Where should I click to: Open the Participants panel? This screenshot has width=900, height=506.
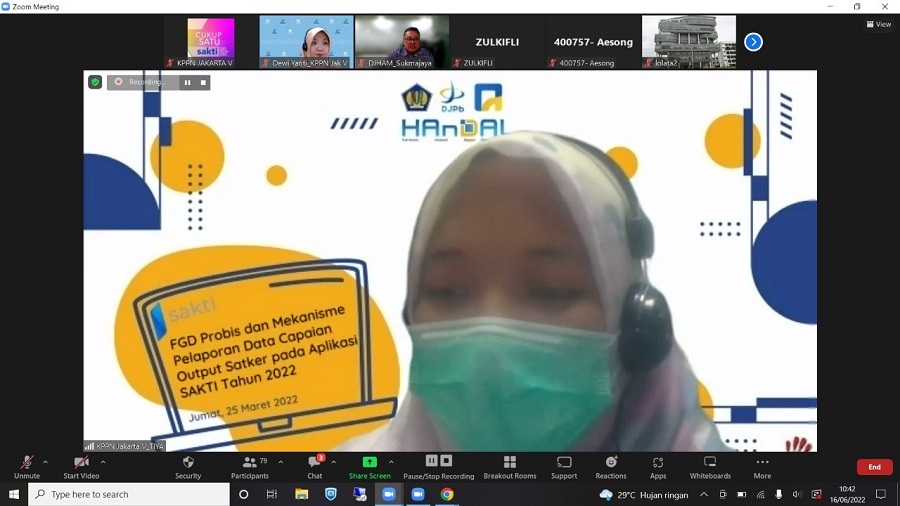coord(249,466)
